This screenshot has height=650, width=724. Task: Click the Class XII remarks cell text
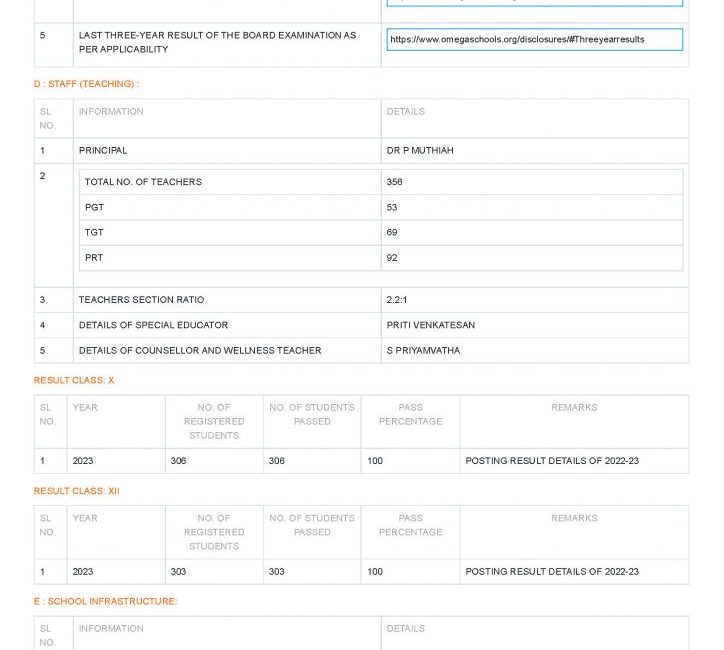[552, 572]
